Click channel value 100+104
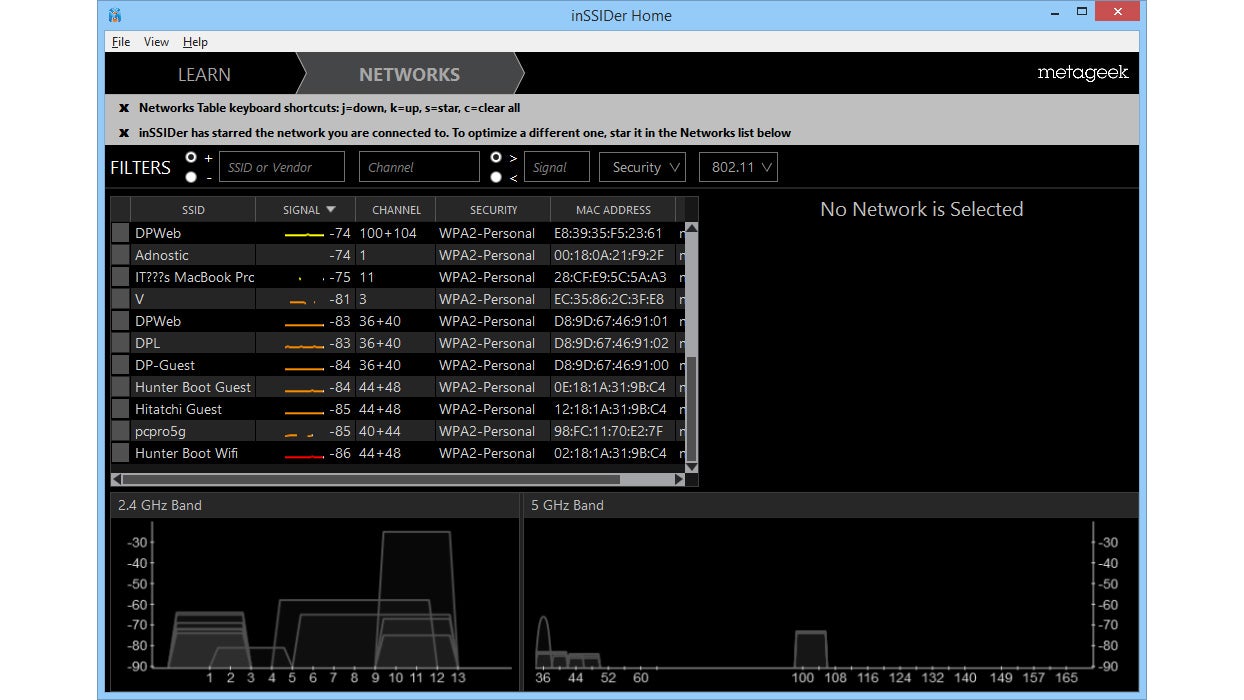1244x700 pixels. [x=388, y=233]
